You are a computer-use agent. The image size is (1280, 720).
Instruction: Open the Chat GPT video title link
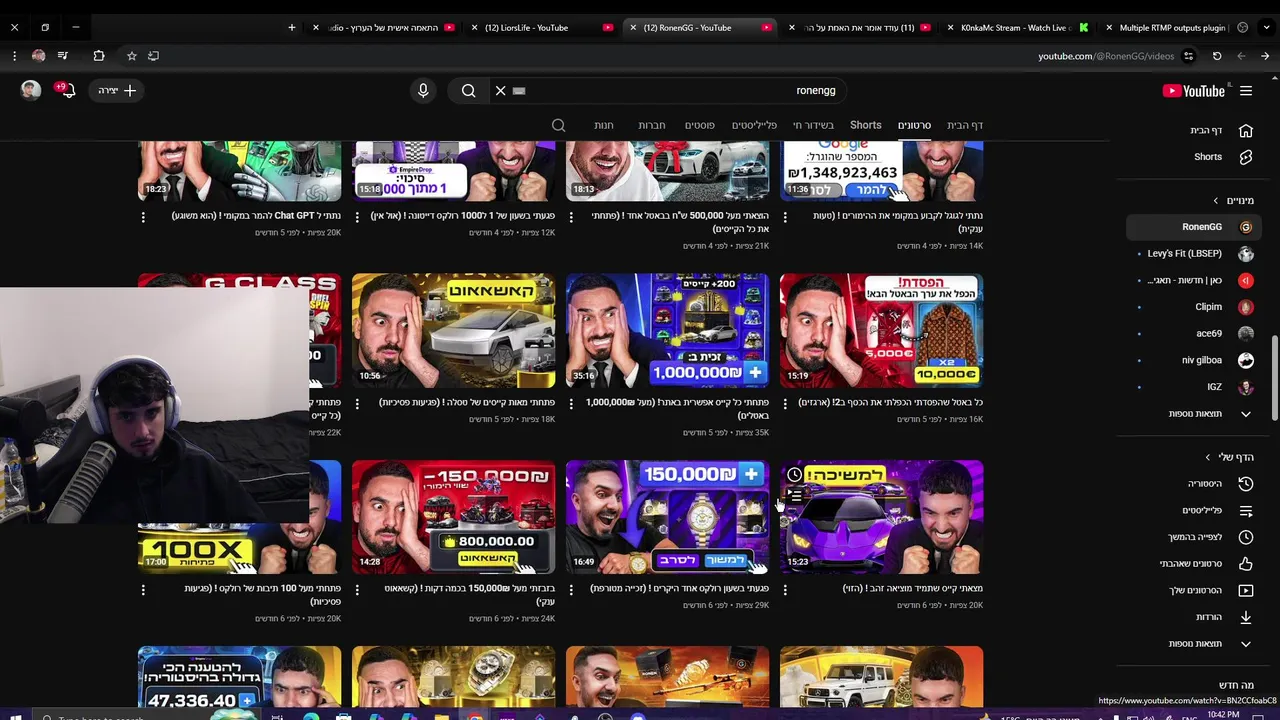coord(257,216)
